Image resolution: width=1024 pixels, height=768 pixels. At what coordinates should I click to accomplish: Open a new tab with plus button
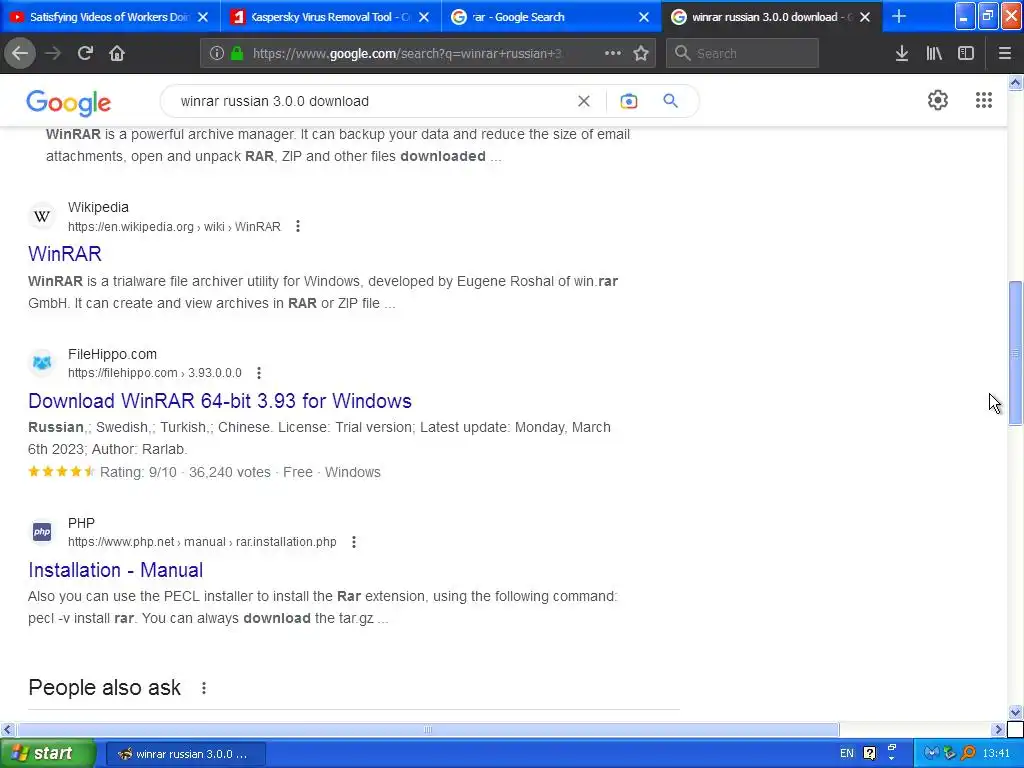pyautogui.click(x=899, y=16)
